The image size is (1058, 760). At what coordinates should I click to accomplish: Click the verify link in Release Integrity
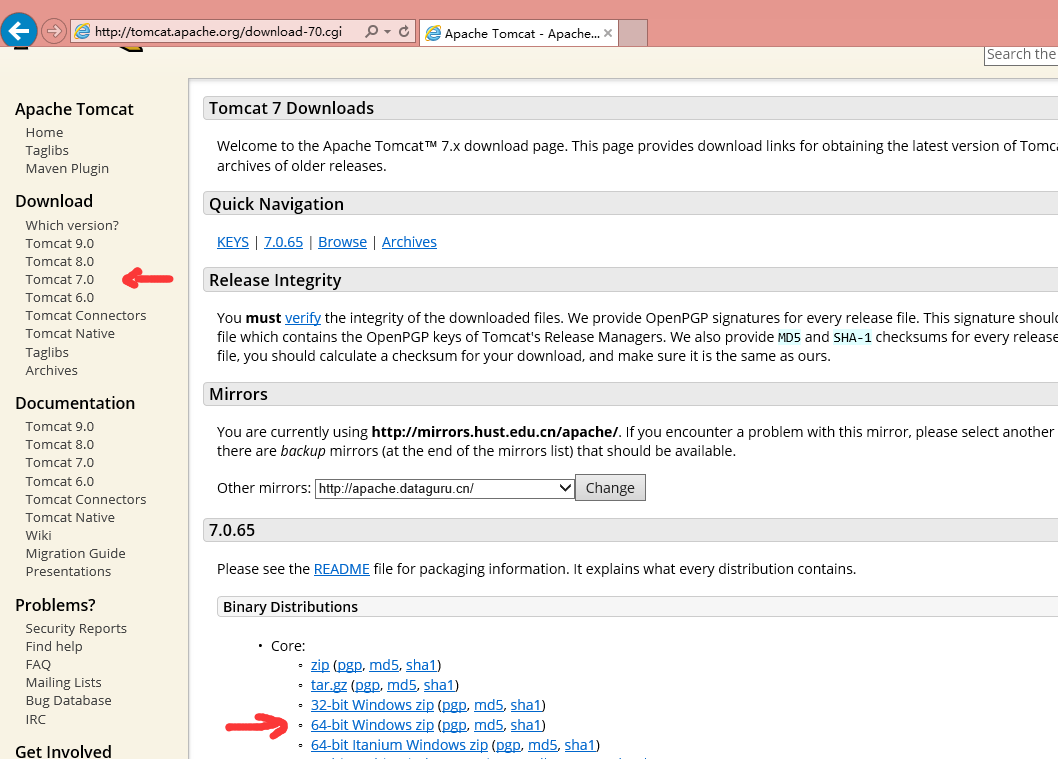303,318
